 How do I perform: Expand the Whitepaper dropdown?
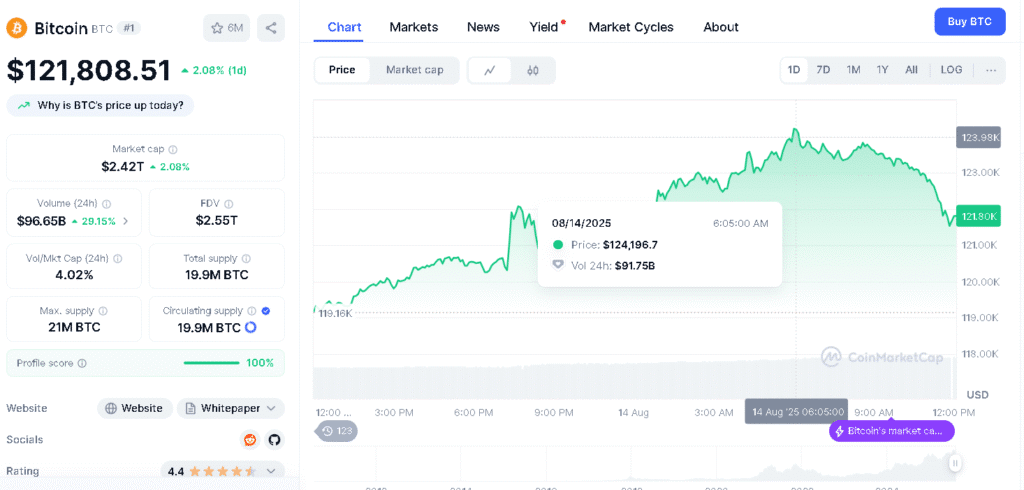[x=231, y=408]
